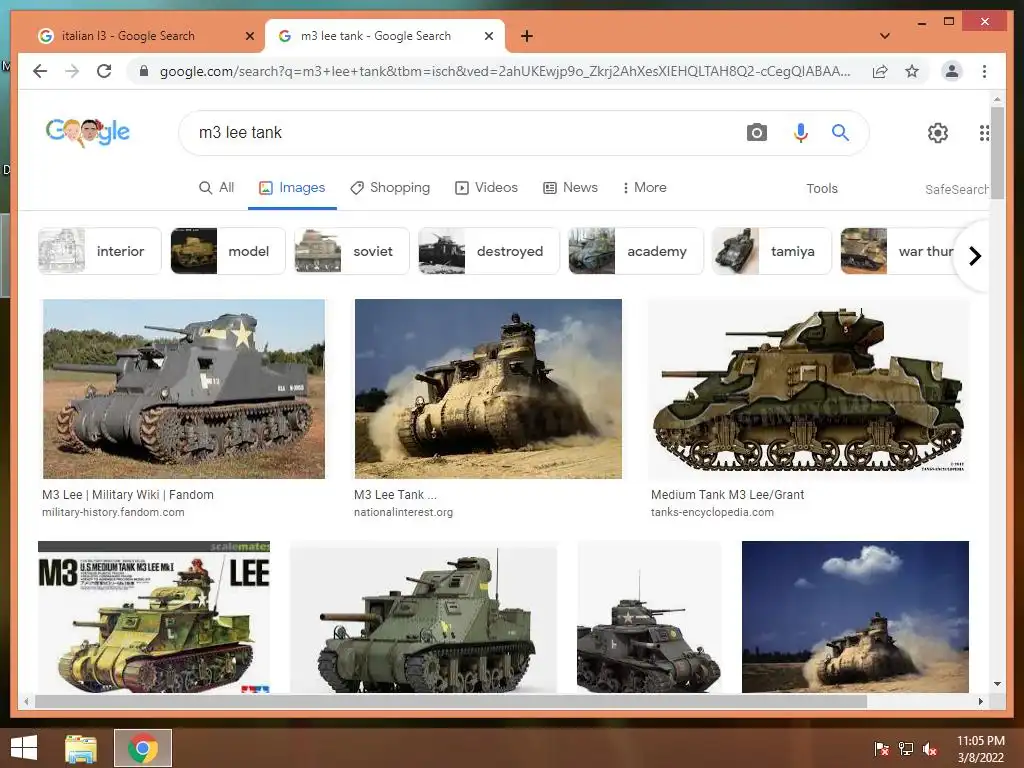Close the m3 lee tank tab

488,36
